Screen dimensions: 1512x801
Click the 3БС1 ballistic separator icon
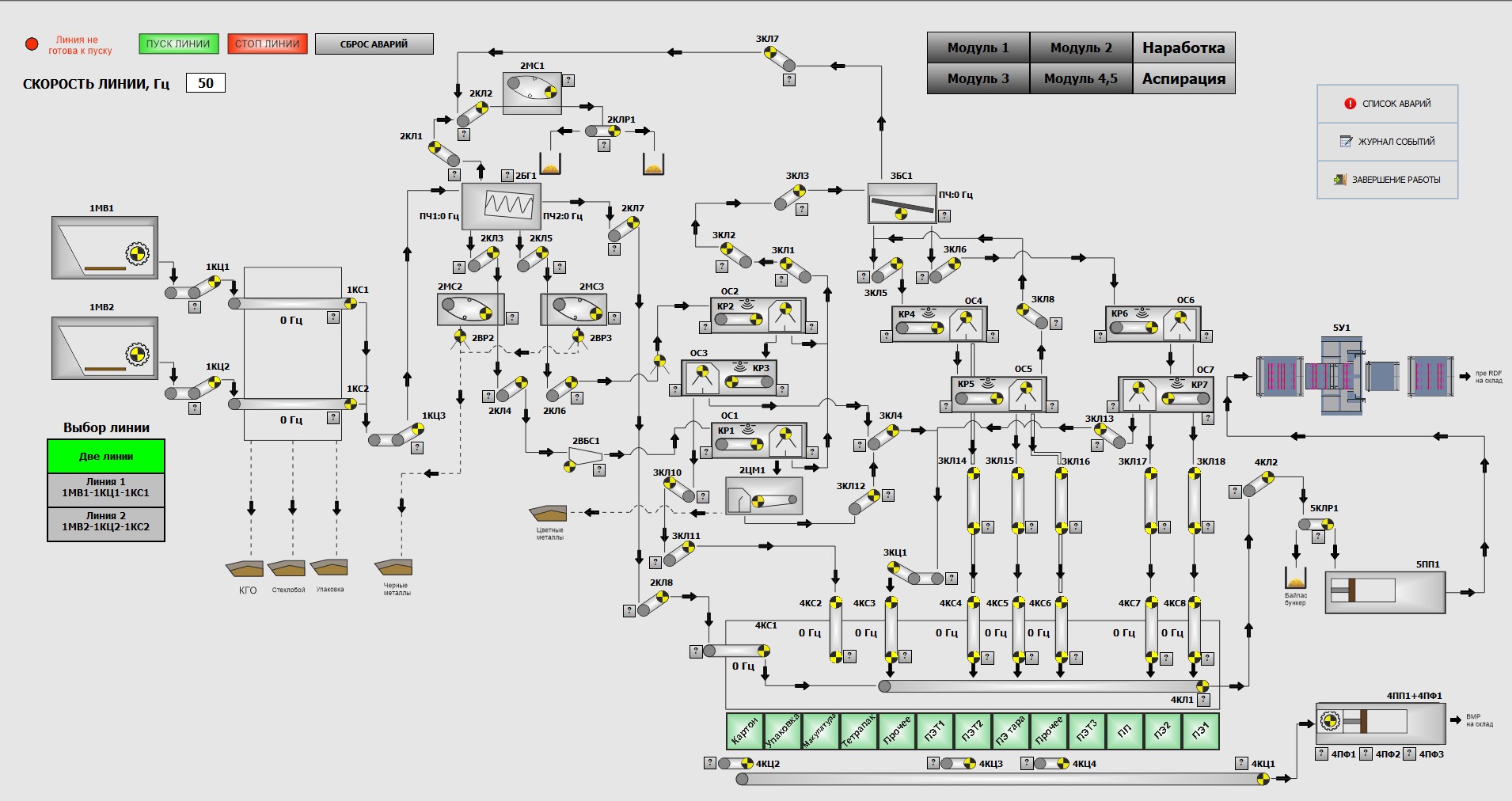pyautogui.click(x=902, y=203)
